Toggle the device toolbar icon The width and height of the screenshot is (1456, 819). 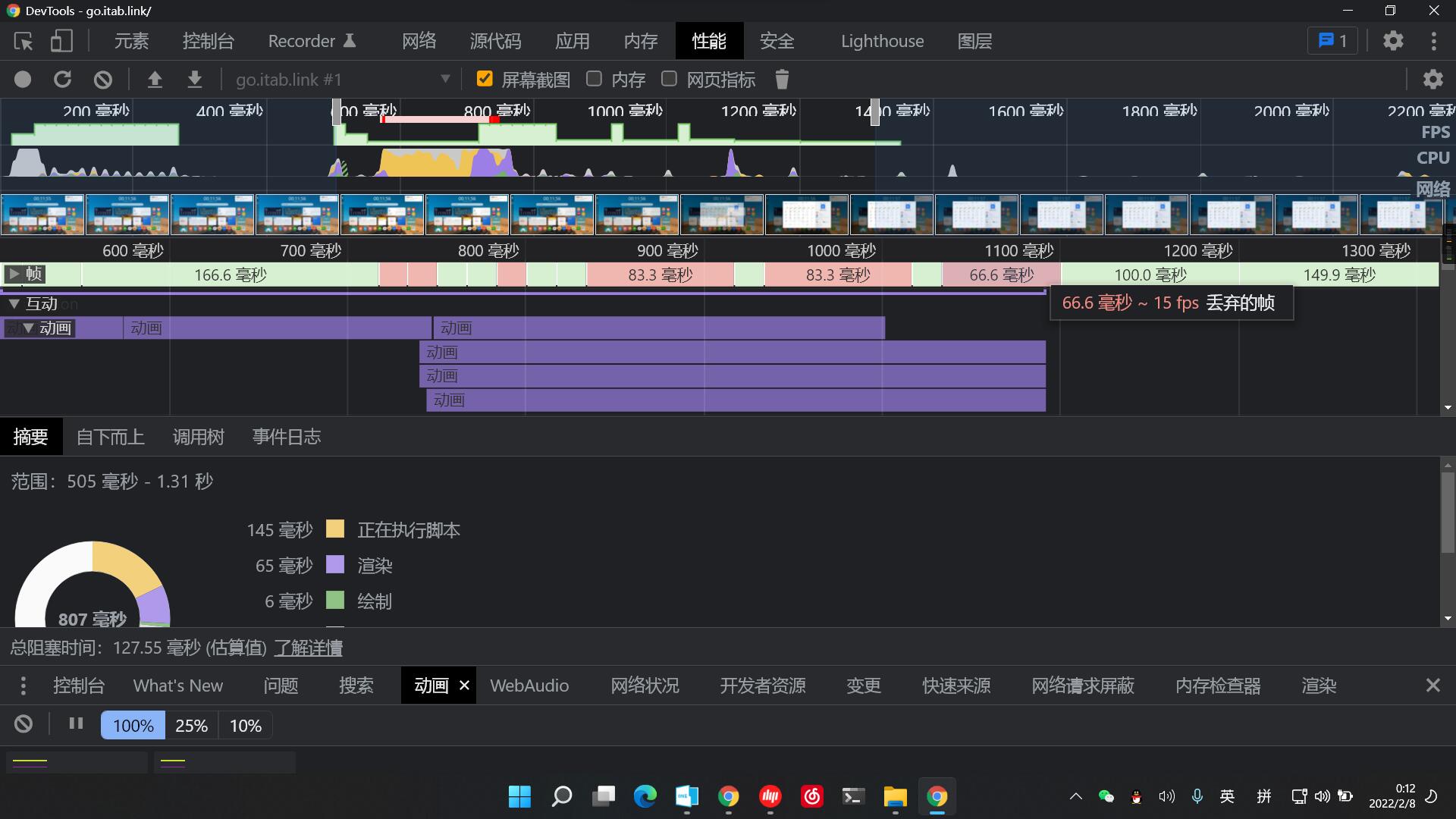pyautogui.click(x=61, y=41)
